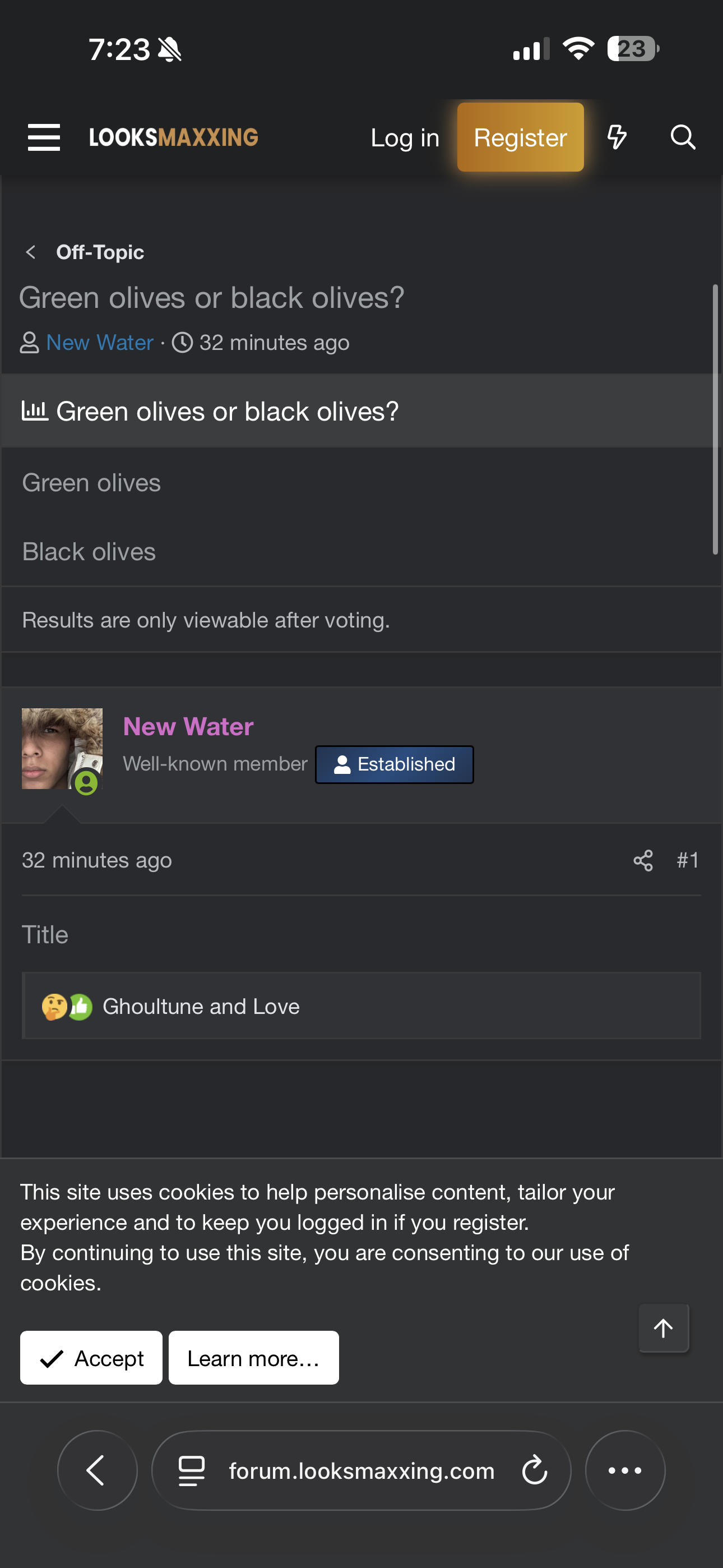Image resolution: width=723 pixels, height=1568 pixels.
Task: Open New Water profile from thread header
Action: tap(100, 343)
